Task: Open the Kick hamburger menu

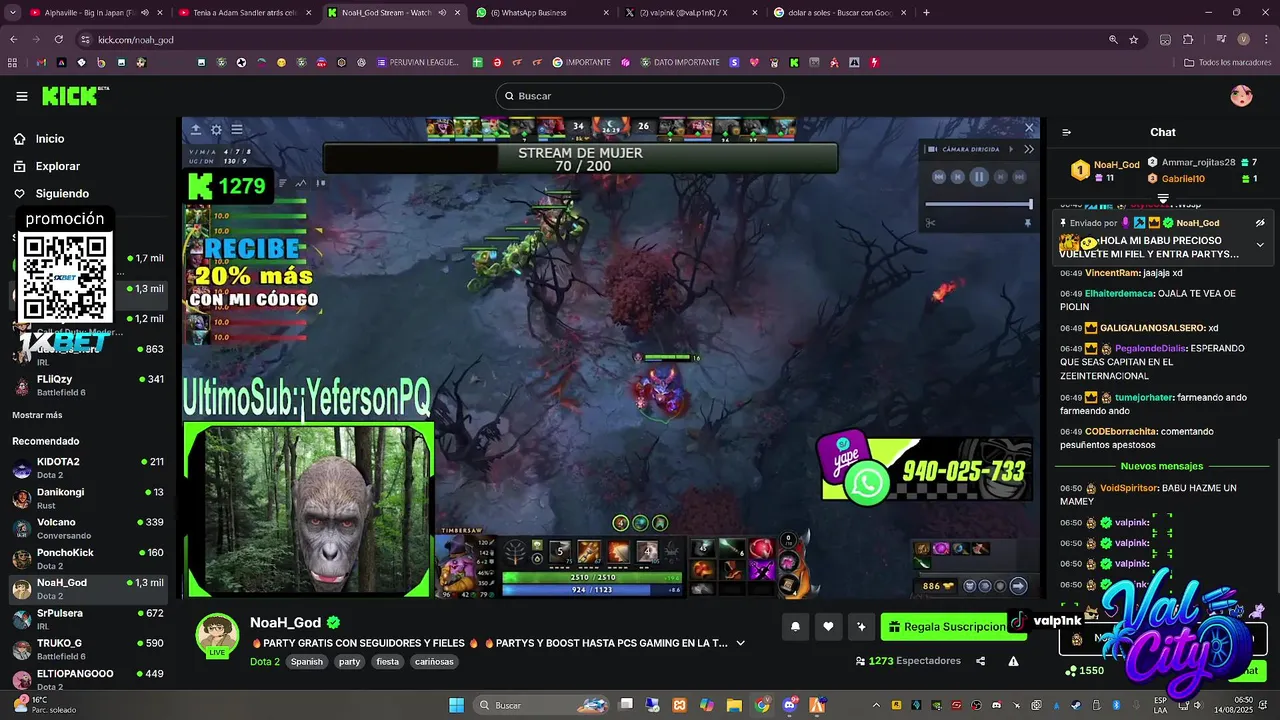Action: (21, 96)
